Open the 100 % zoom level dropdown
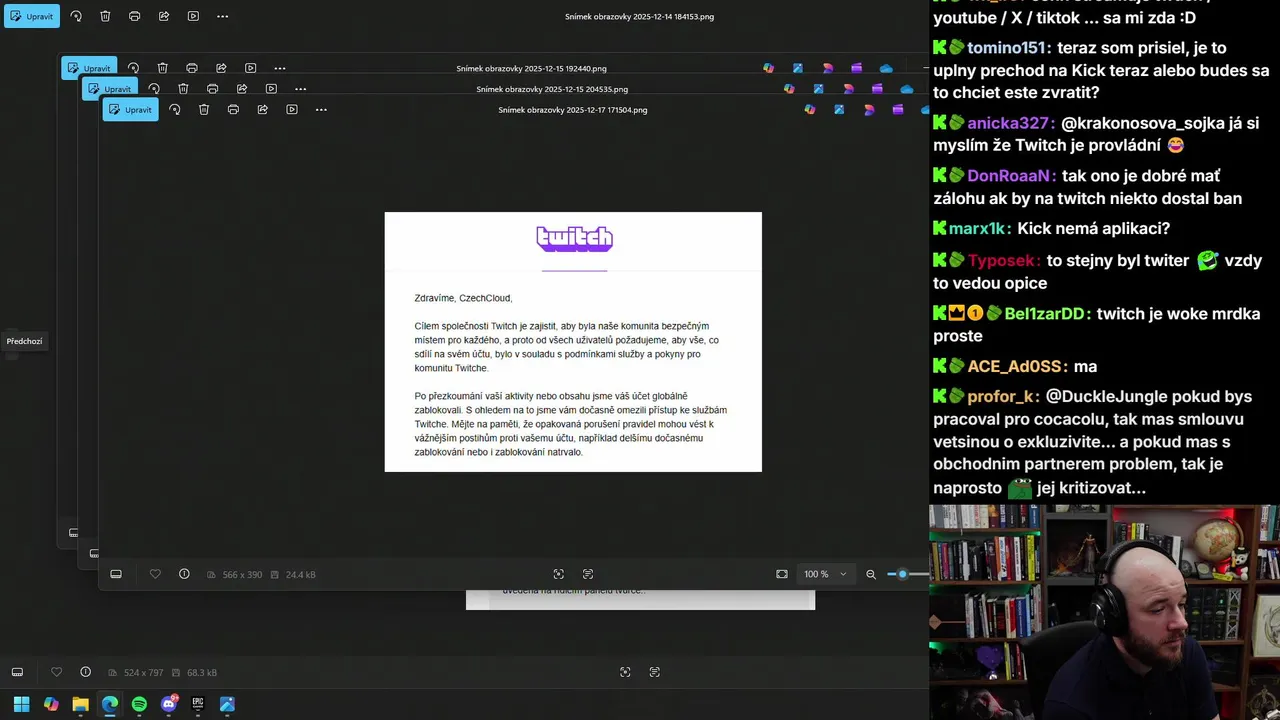Screen dimensions: 1280x720 click(826, 574)
